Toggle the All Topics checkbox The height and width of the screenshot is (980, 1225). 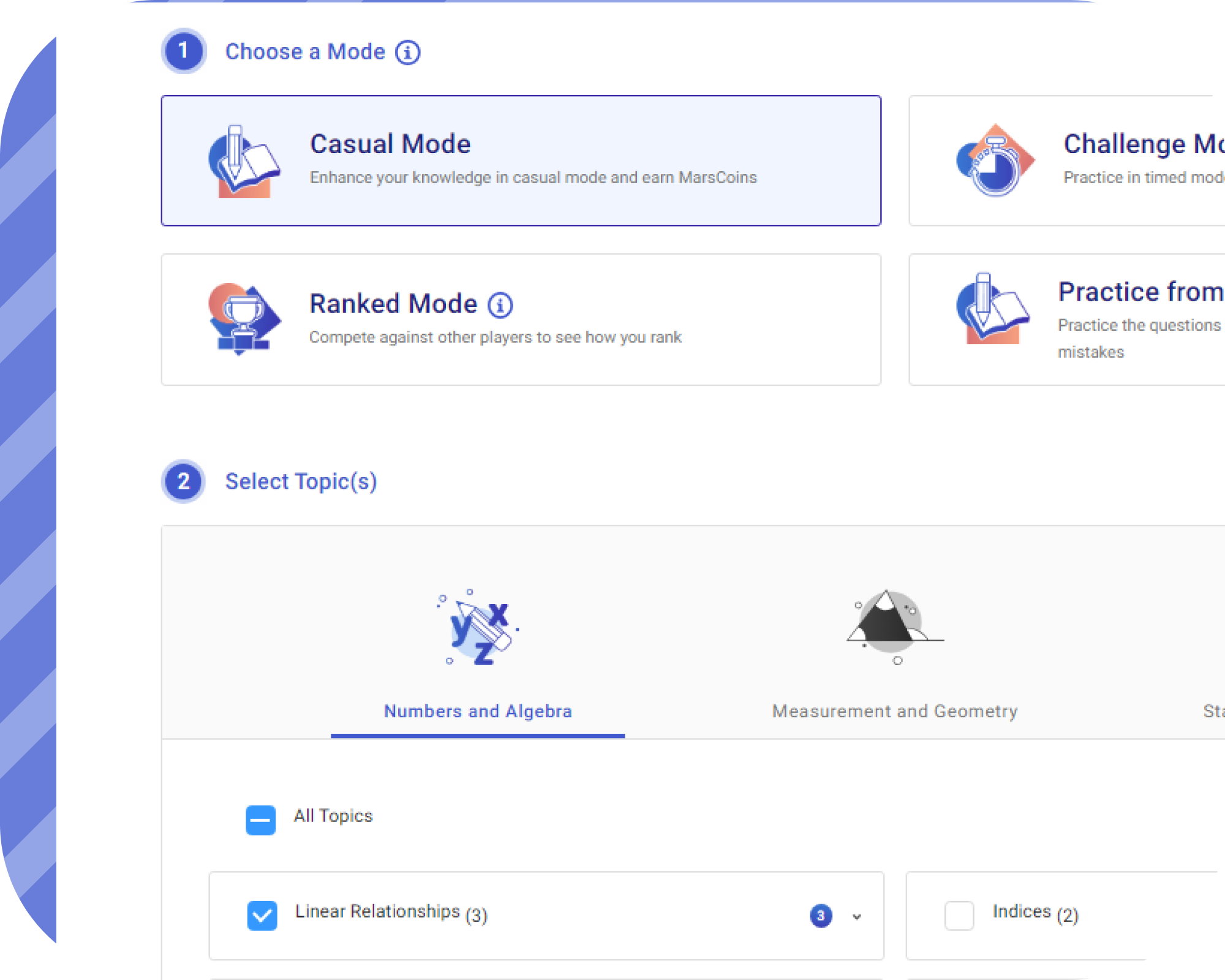click(261, 820)
